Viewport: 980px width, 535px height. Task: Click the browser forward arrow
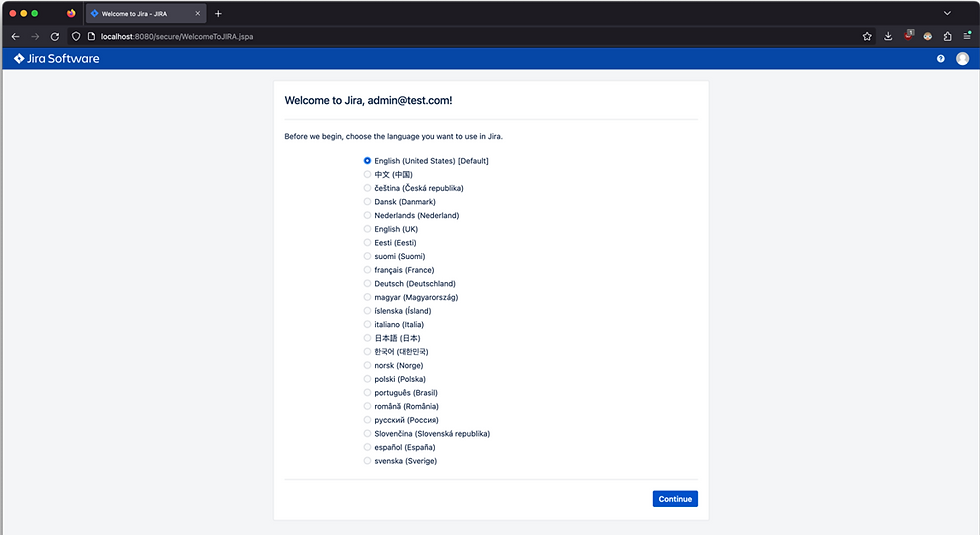click(35, 36)
